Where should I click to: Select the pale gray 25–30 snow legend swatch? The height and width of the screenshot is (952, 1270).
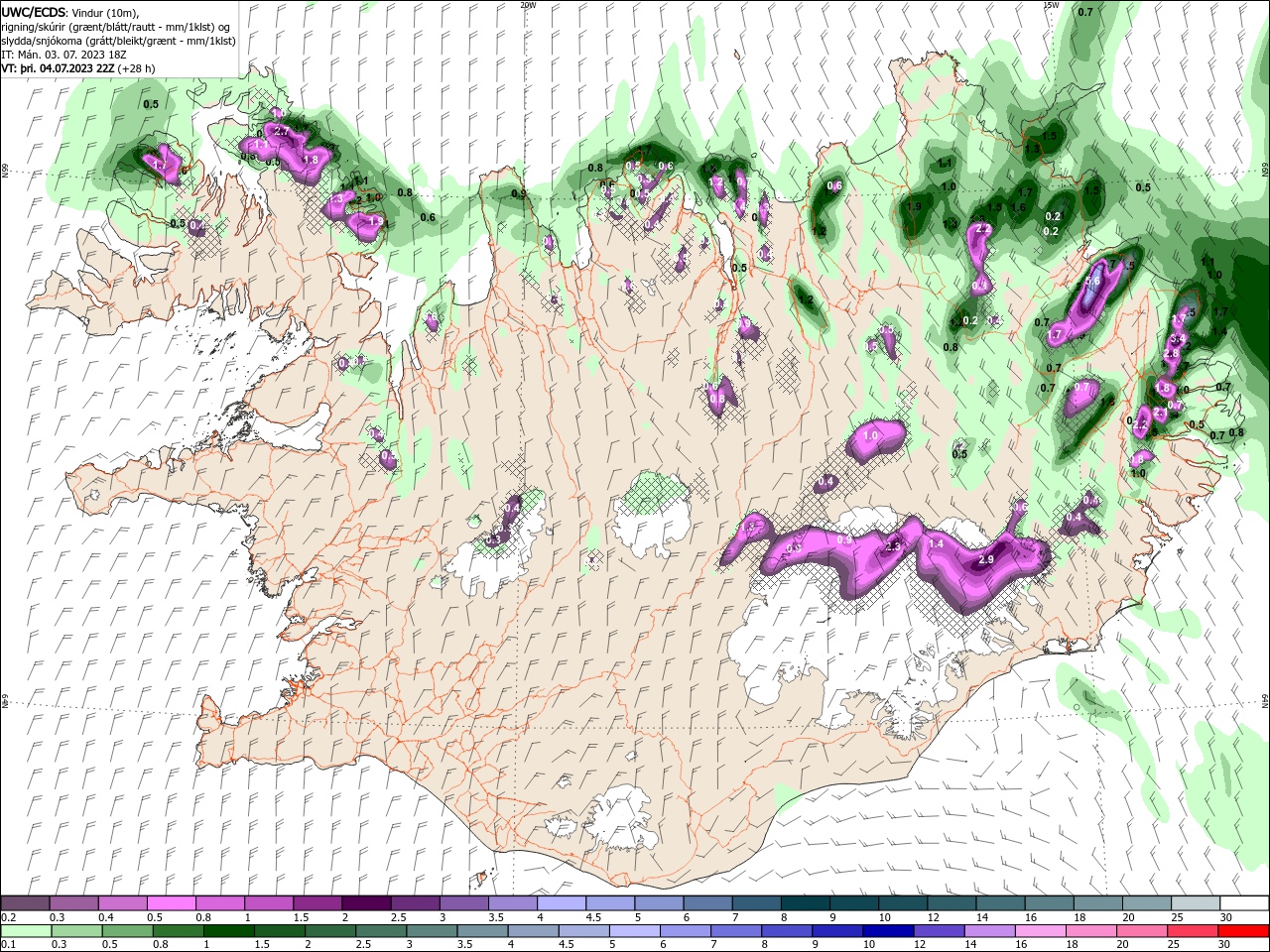click(1194, 903)
